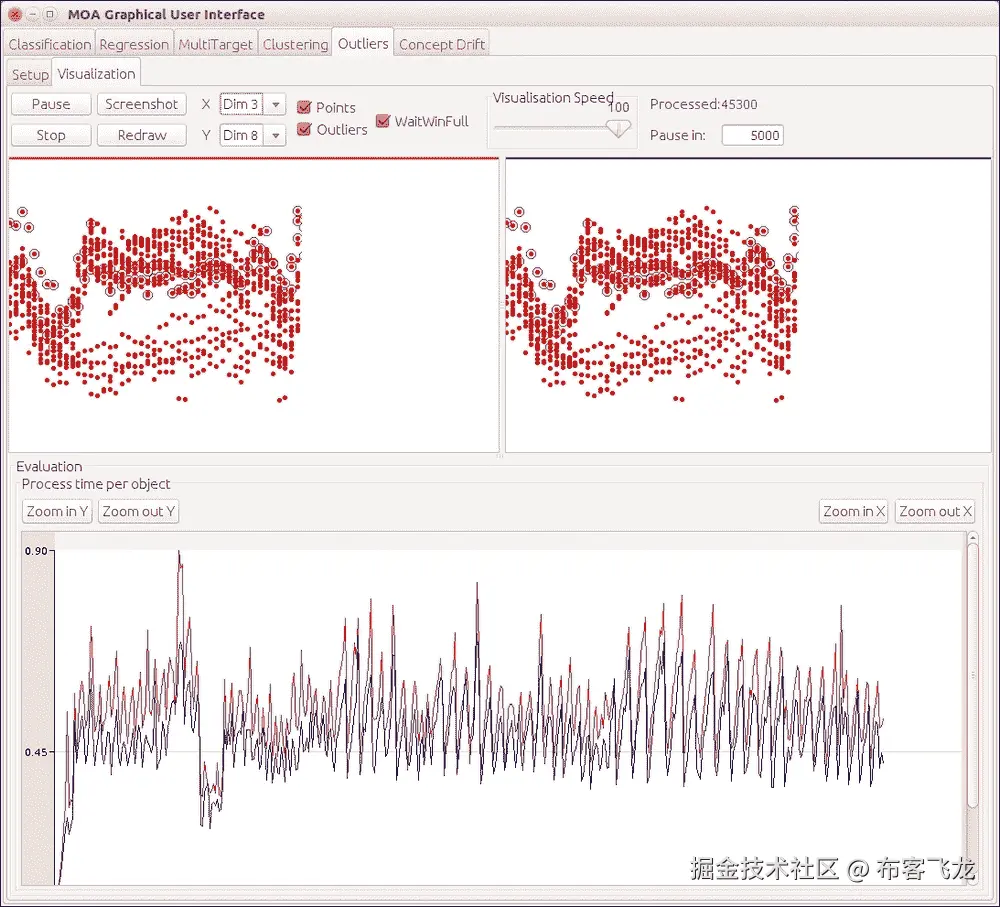Select the Outliers tab

363,43
